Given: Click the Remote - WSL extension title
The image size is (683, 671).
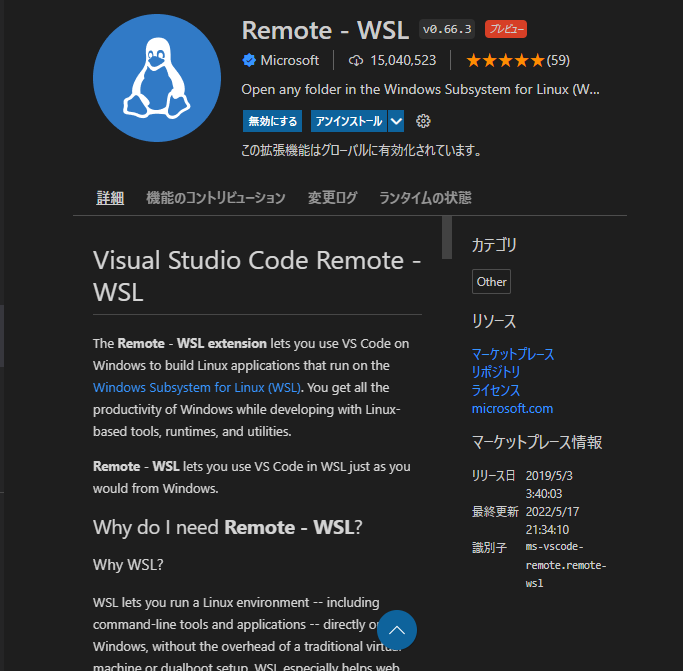Looking at the screenshot, I should coord(325,30).
